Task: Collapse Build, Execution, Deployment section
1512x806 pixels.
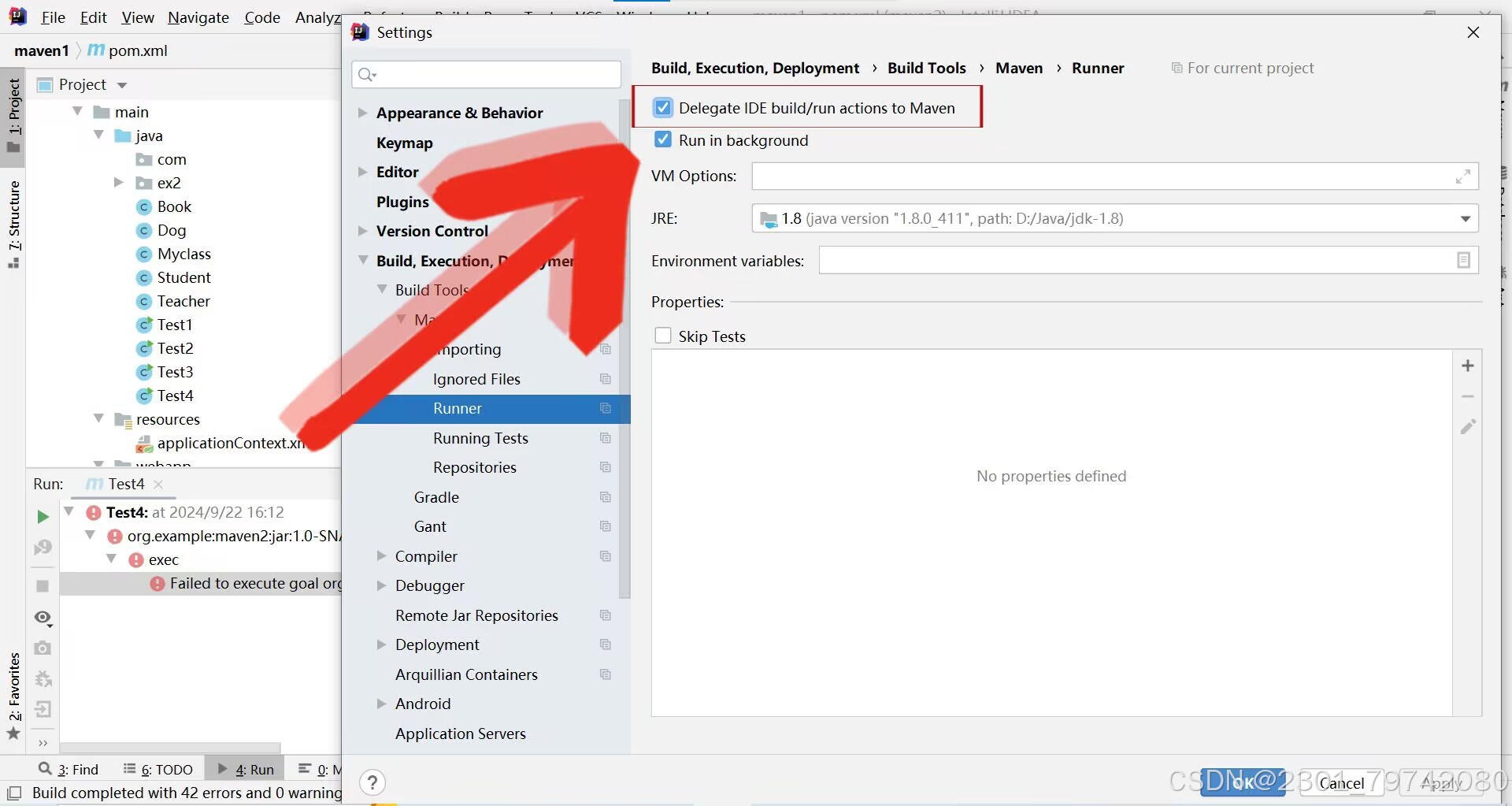Action: [x=363, y=260]
